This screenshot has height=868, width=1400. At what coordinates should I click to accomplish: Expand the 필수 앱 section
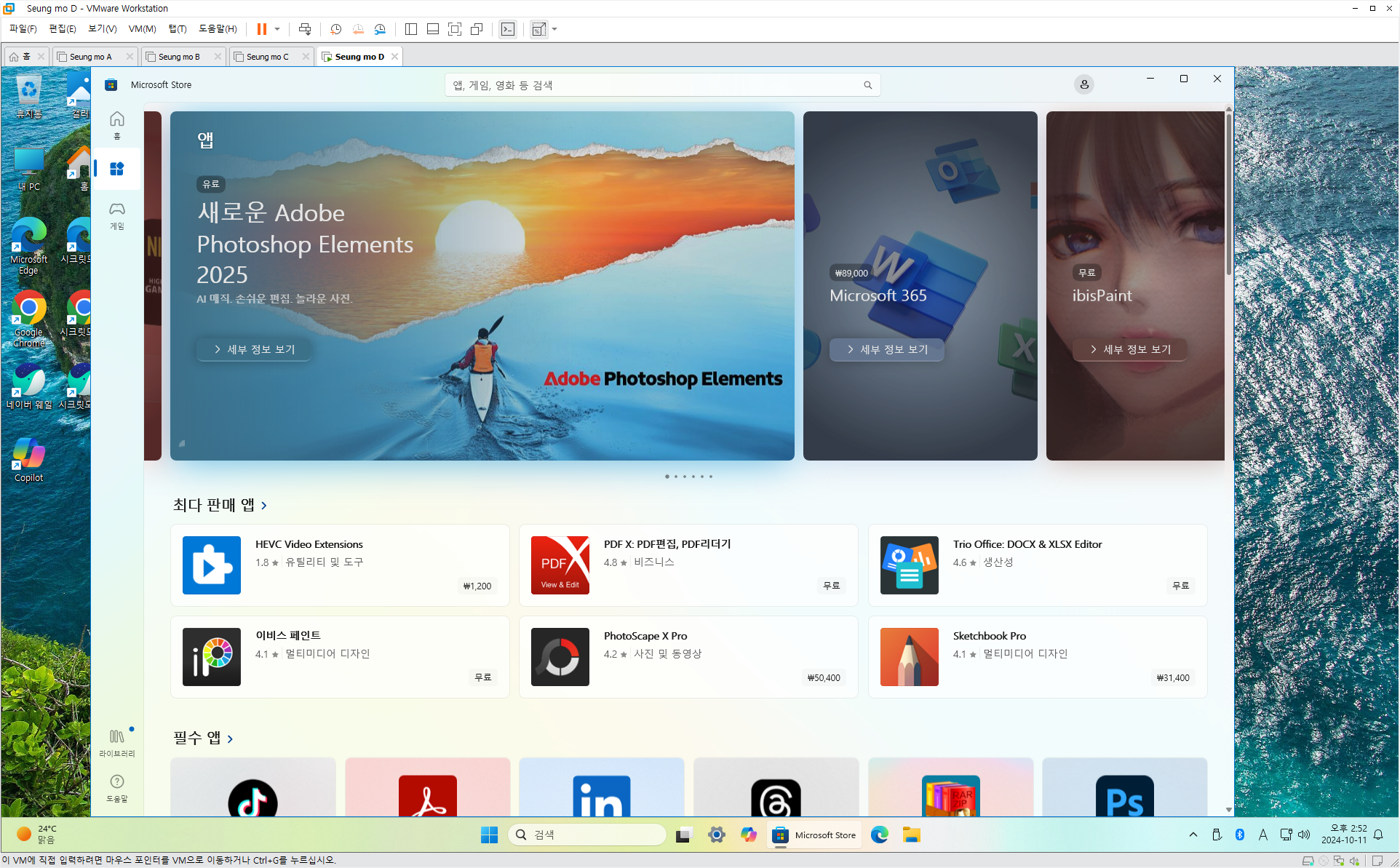(x=203, y=738)
